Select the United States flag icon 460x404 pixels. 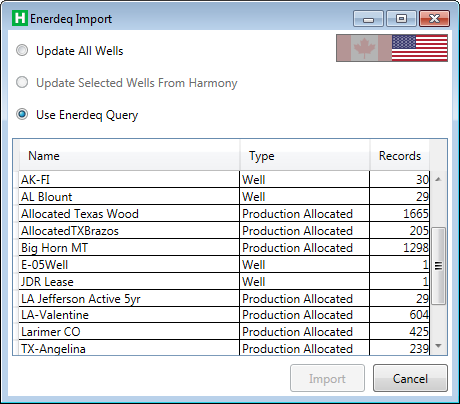(x=420, y=48)
